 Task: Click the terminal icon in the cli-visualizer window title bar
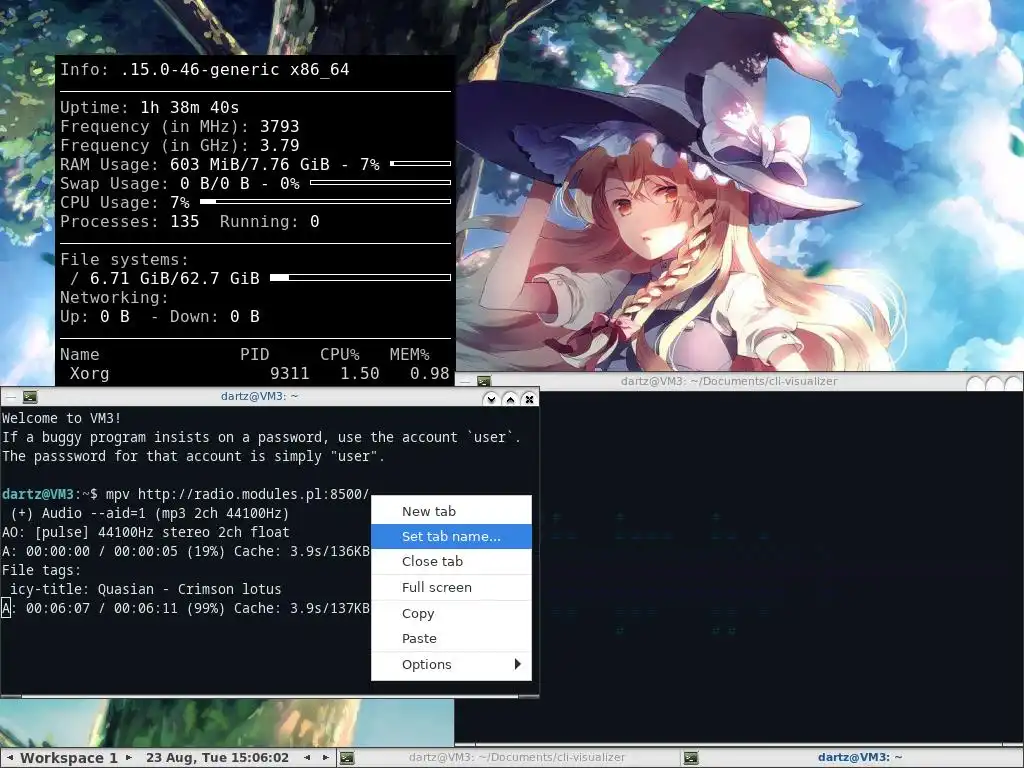point(484,381)
